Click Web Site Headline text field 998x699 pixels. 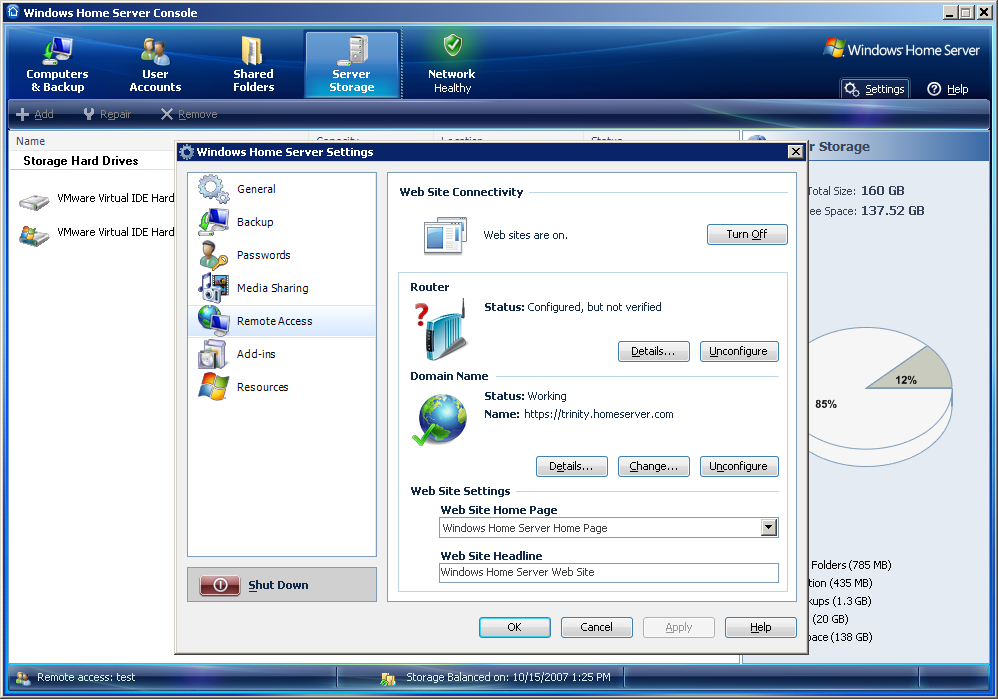tap(608, 572)
